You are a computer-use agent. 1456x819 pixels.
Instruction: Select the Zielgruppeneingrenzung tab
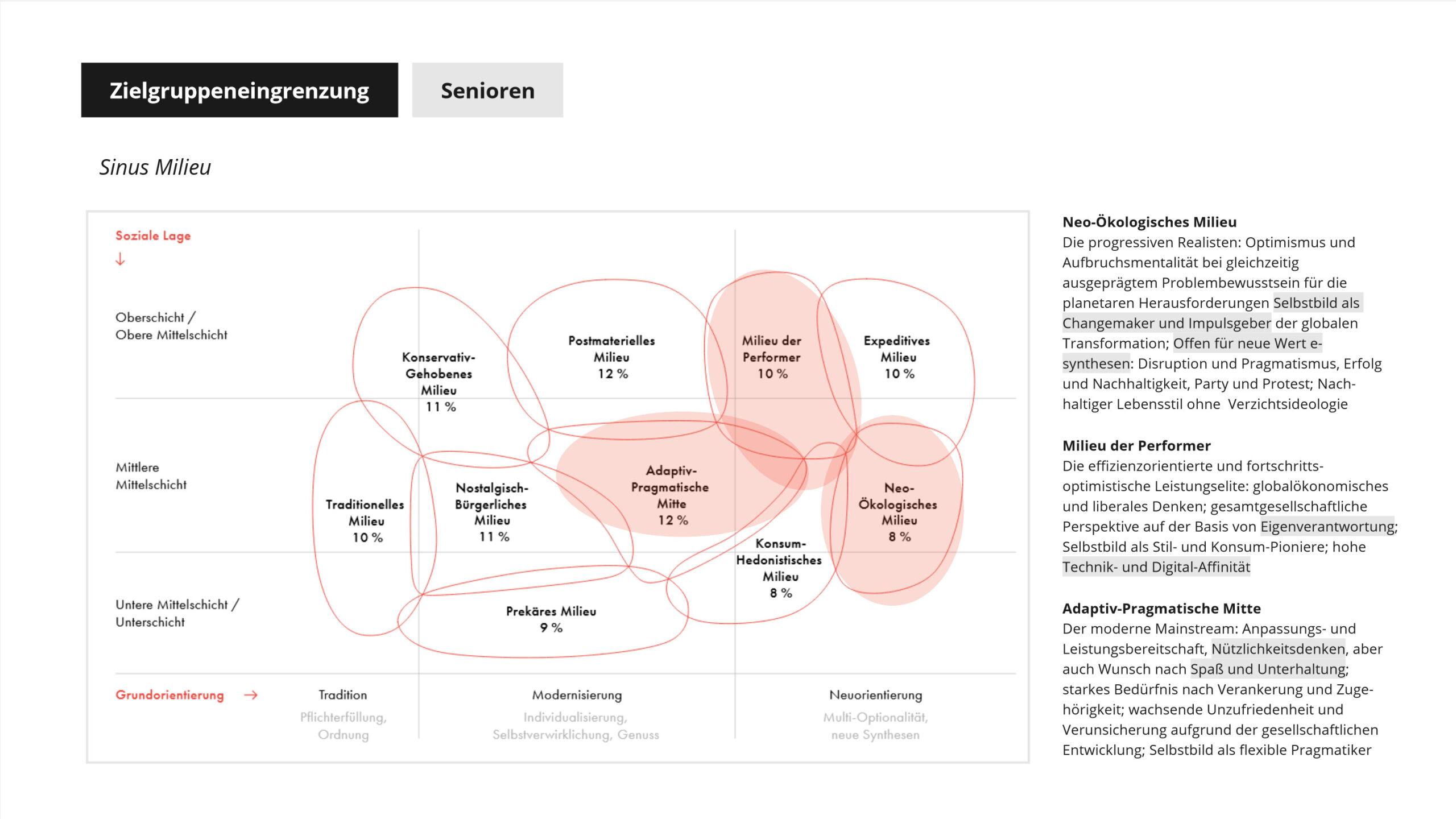pyautogui.click(x=239, y=90)
